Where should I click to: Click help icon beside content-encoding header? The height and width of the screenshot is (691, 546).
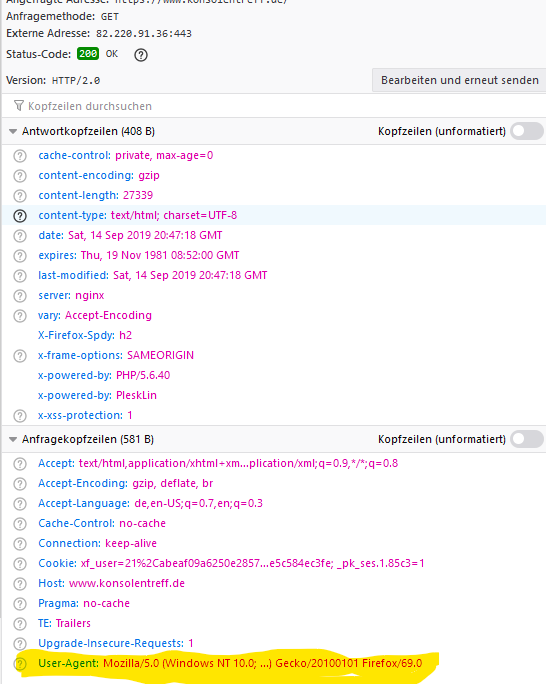(20, 176)
